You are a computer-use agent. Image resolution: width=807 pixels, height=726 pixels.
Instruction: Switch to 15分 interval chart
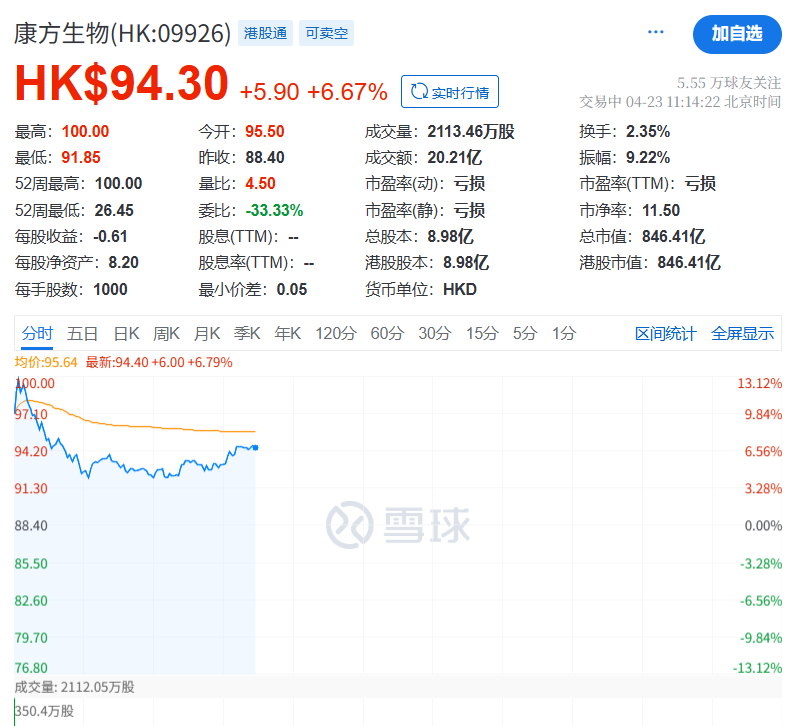(482, 333)
